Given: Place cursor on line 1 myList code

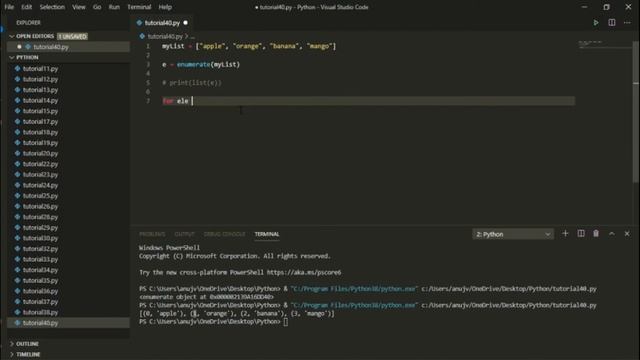Looking at the screenshot, I should click(x=249, y=47).
